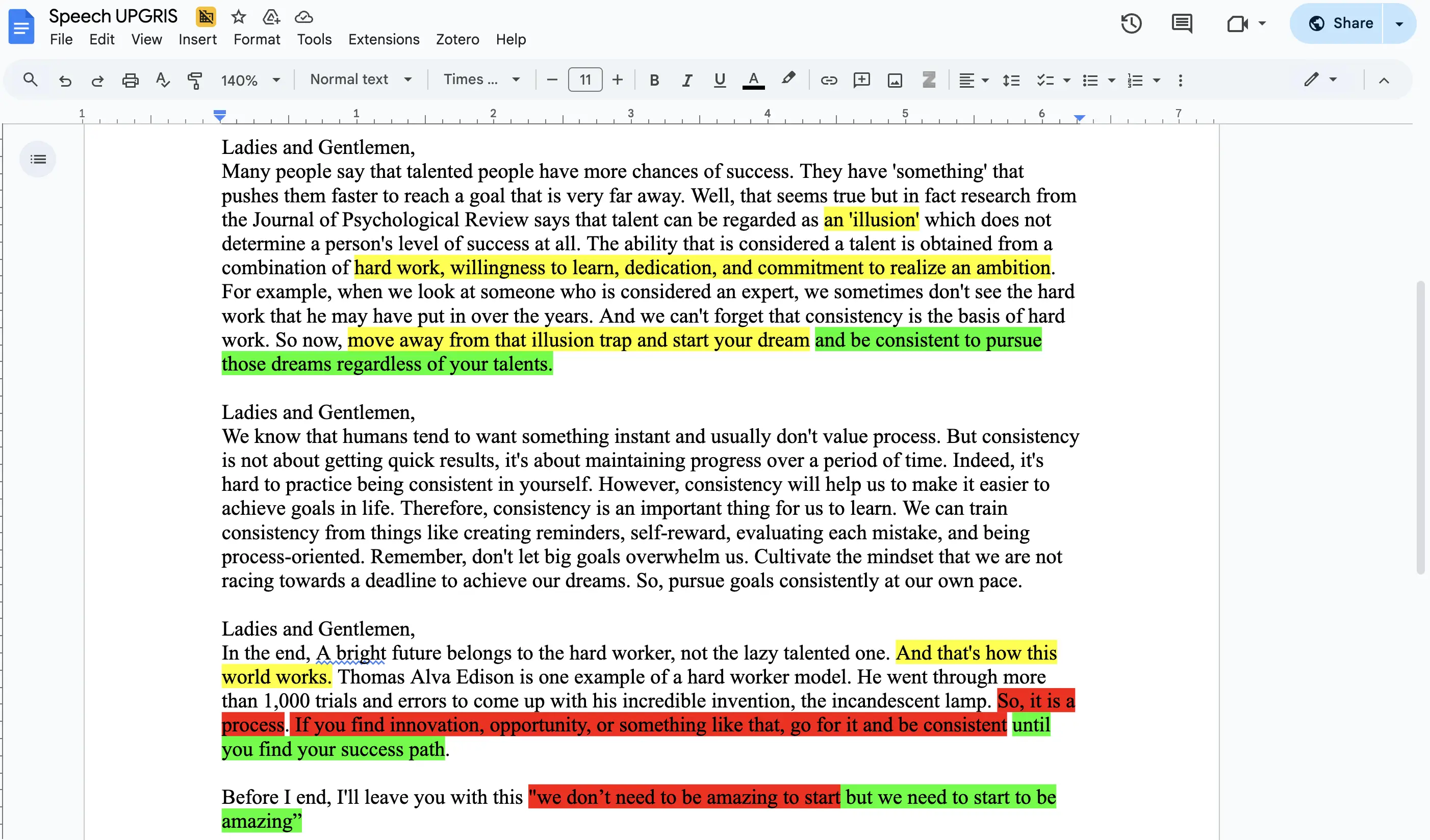Open the Extensions menu
Screen dimensions: 1430x840
point(384,39)
